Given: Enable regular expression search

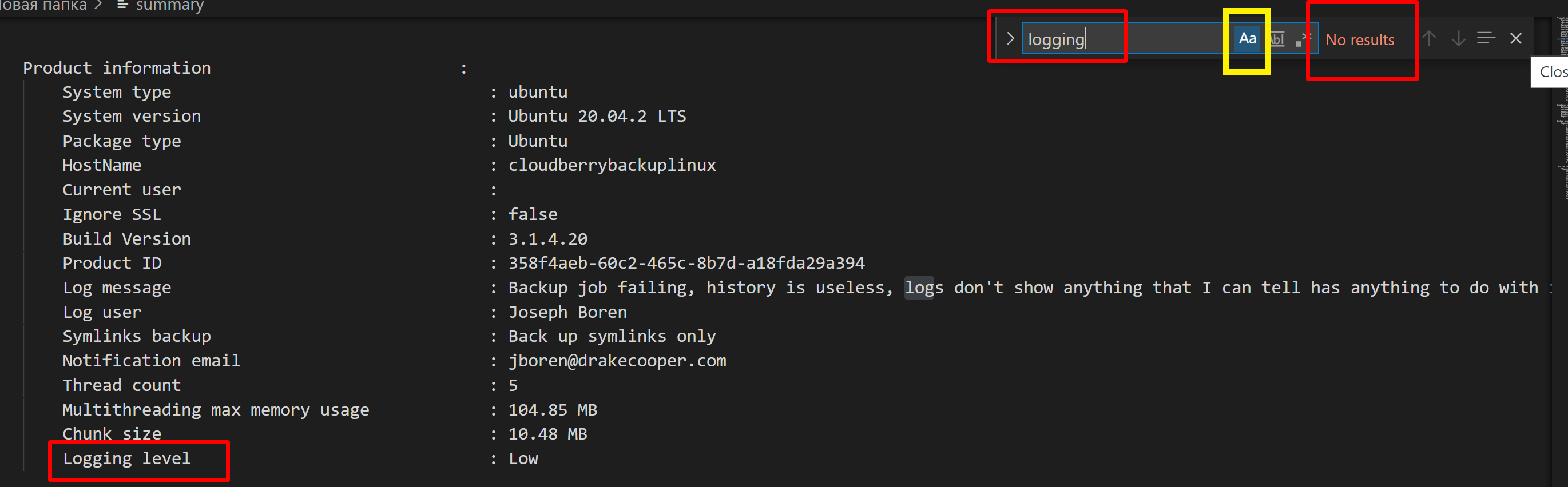Looking at the screenshot, I should coord(1304,38).
